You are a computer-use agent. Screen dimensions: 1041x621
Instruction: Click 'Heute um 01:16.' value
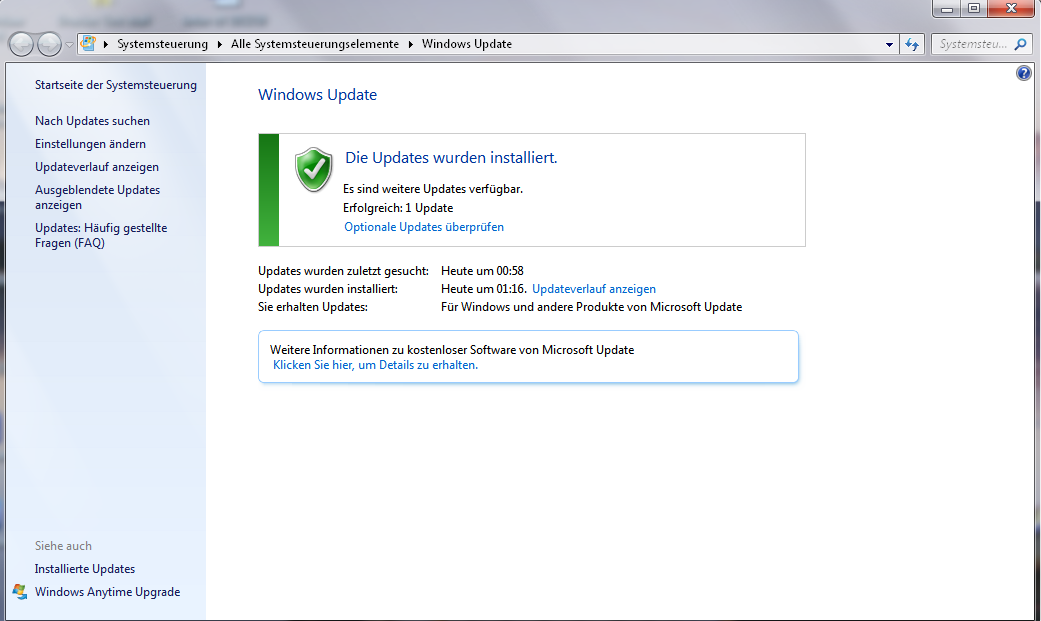(x=483, y=289)
